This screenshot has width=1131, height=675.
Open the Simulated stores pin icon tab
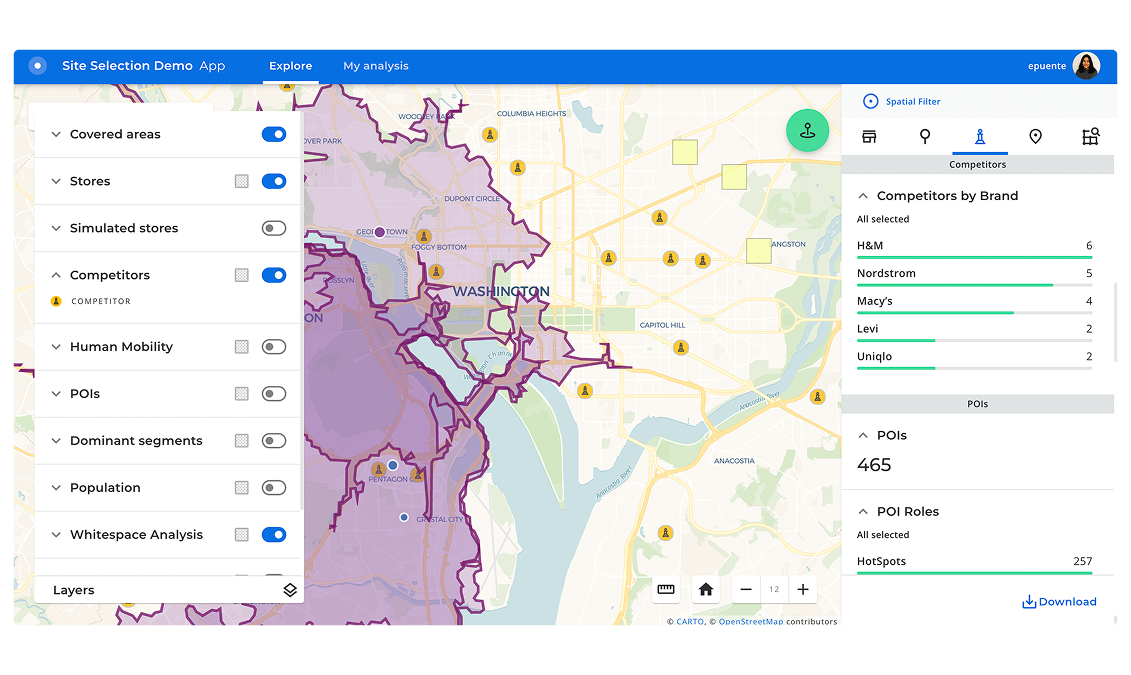tap(924, 136)
